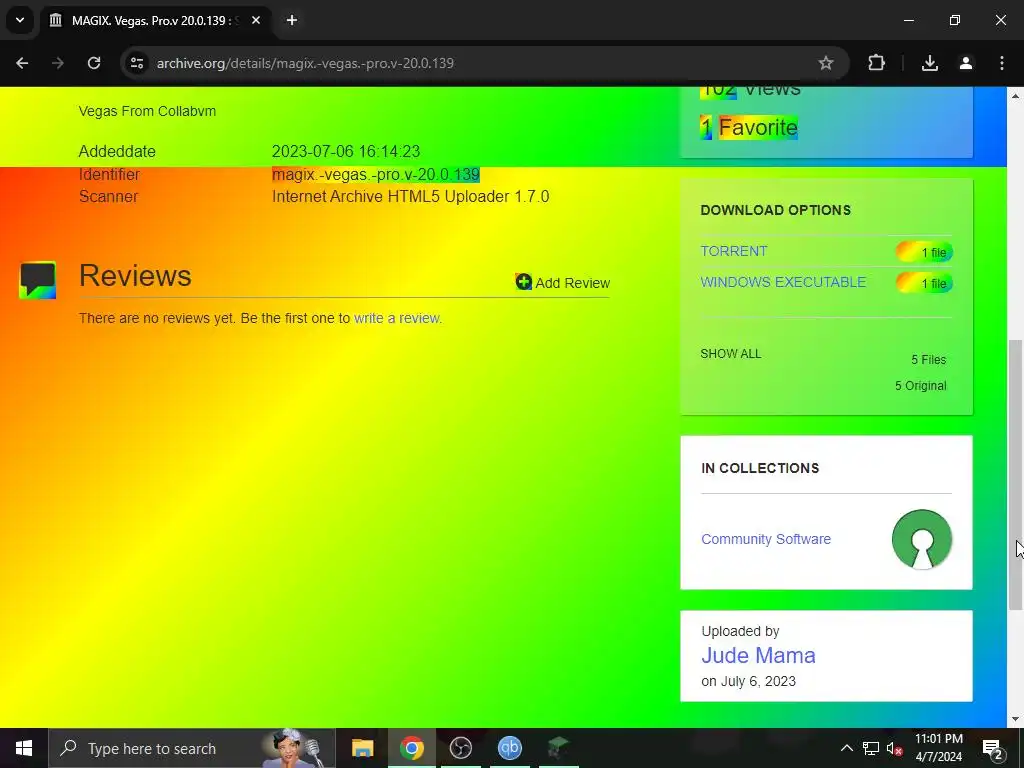1024x768 pixels.
Task: Follow the 'write a review' link
Action: coord(397,318)
